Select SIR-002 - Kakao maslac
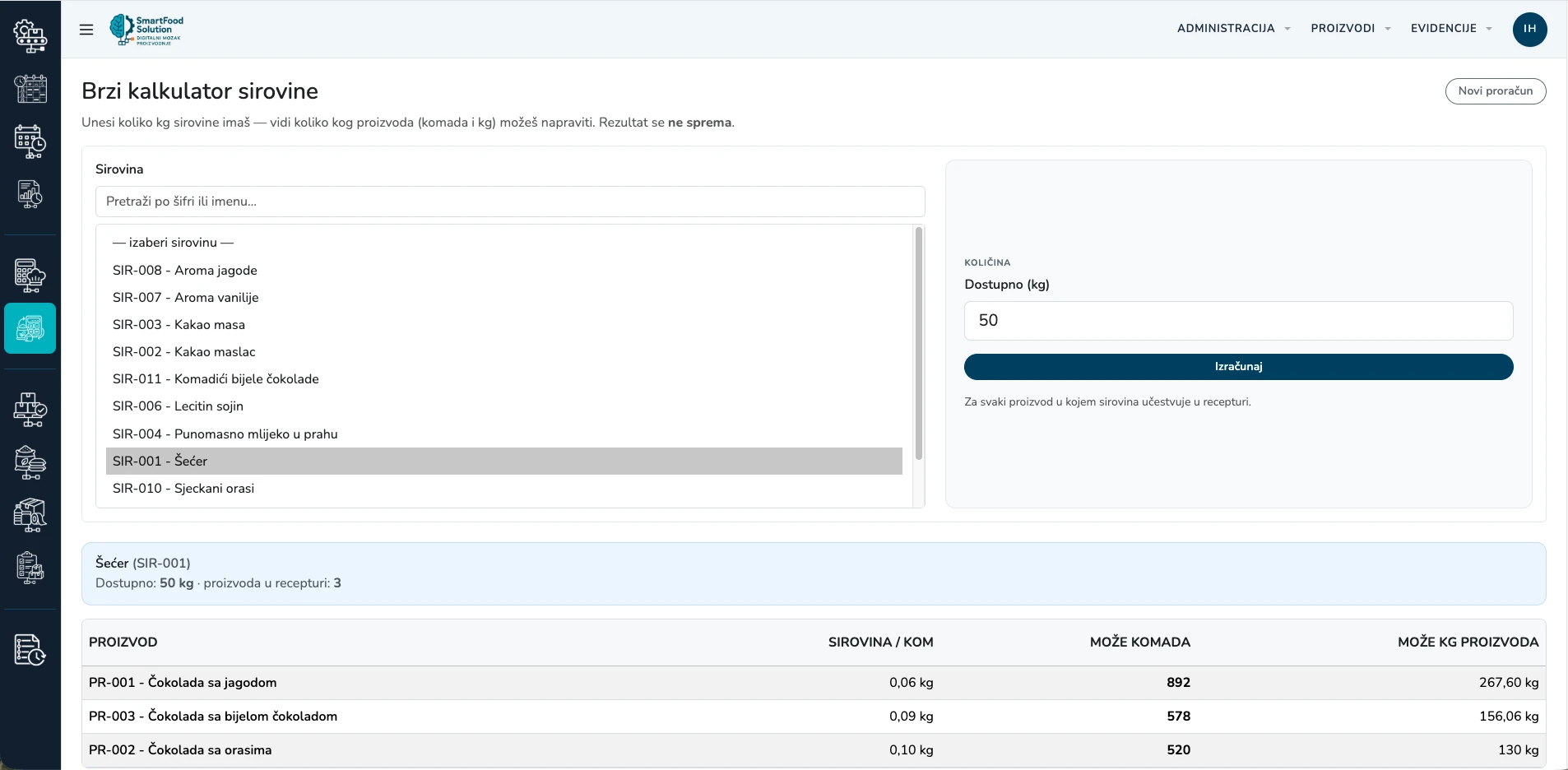This screenshot has width=1568, height=770. click(504, 351)
